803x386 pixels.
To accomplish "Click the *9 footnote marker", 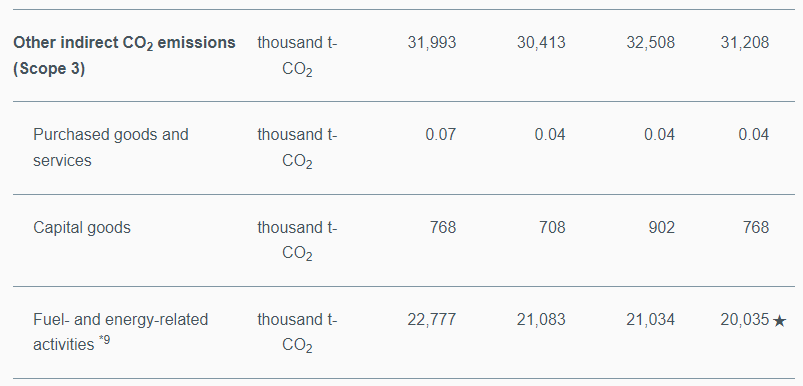I will pos(104,340).
